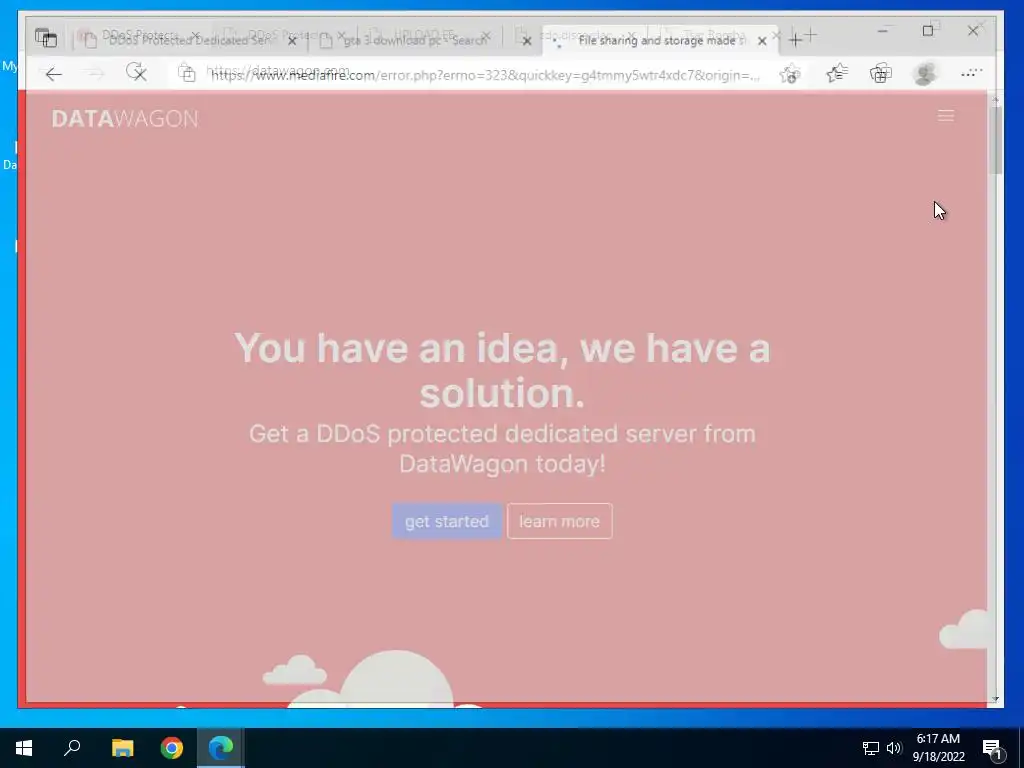
Task: Open the tab actions menu icon
Action: coord(46,39)
